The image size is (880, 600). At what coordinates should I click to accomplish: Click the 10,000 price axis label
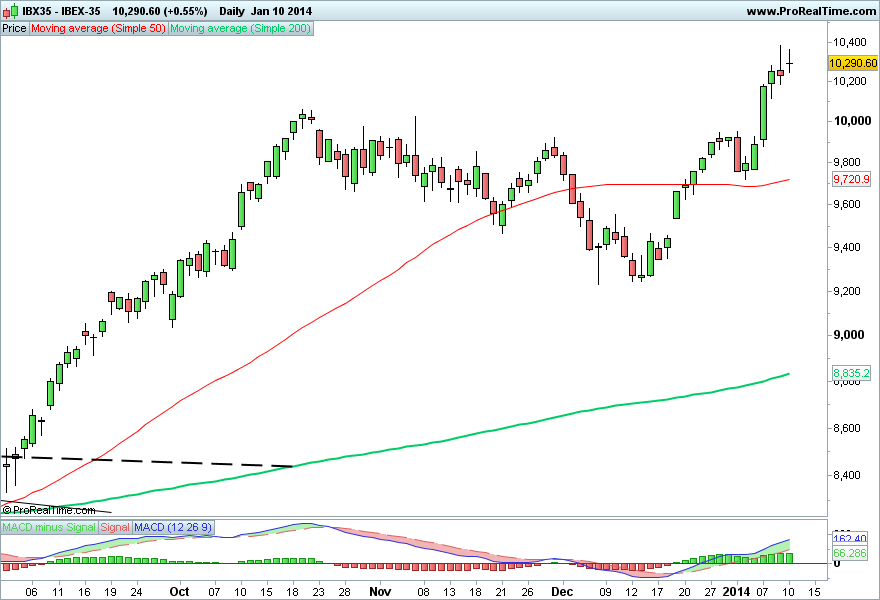click(x=852, y=121)
